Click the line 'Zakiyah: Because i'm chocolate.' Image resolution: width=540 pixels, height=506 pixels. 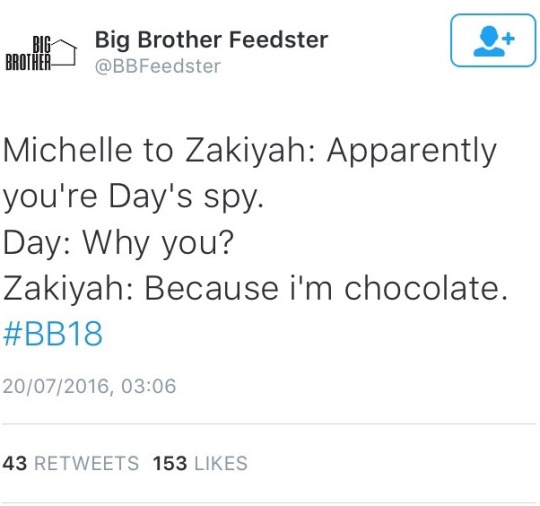pos(255,288)
